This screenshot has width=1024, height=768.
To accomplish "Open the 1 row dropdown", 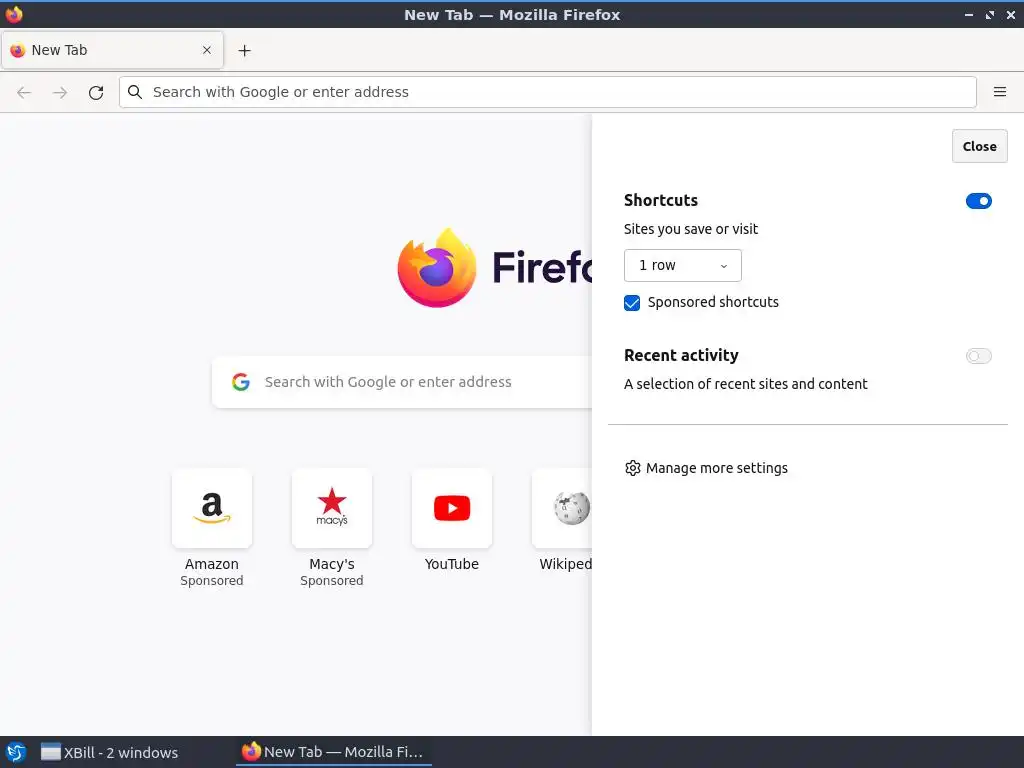I will (x=682, y=265).
